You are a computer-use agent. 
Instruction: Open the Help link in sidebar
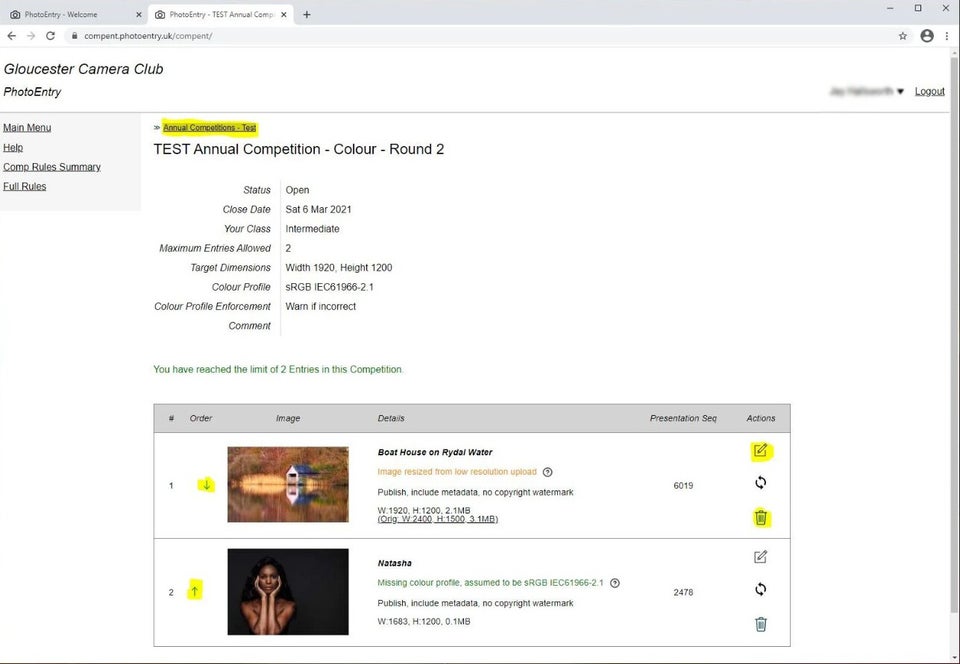[13, 147]
